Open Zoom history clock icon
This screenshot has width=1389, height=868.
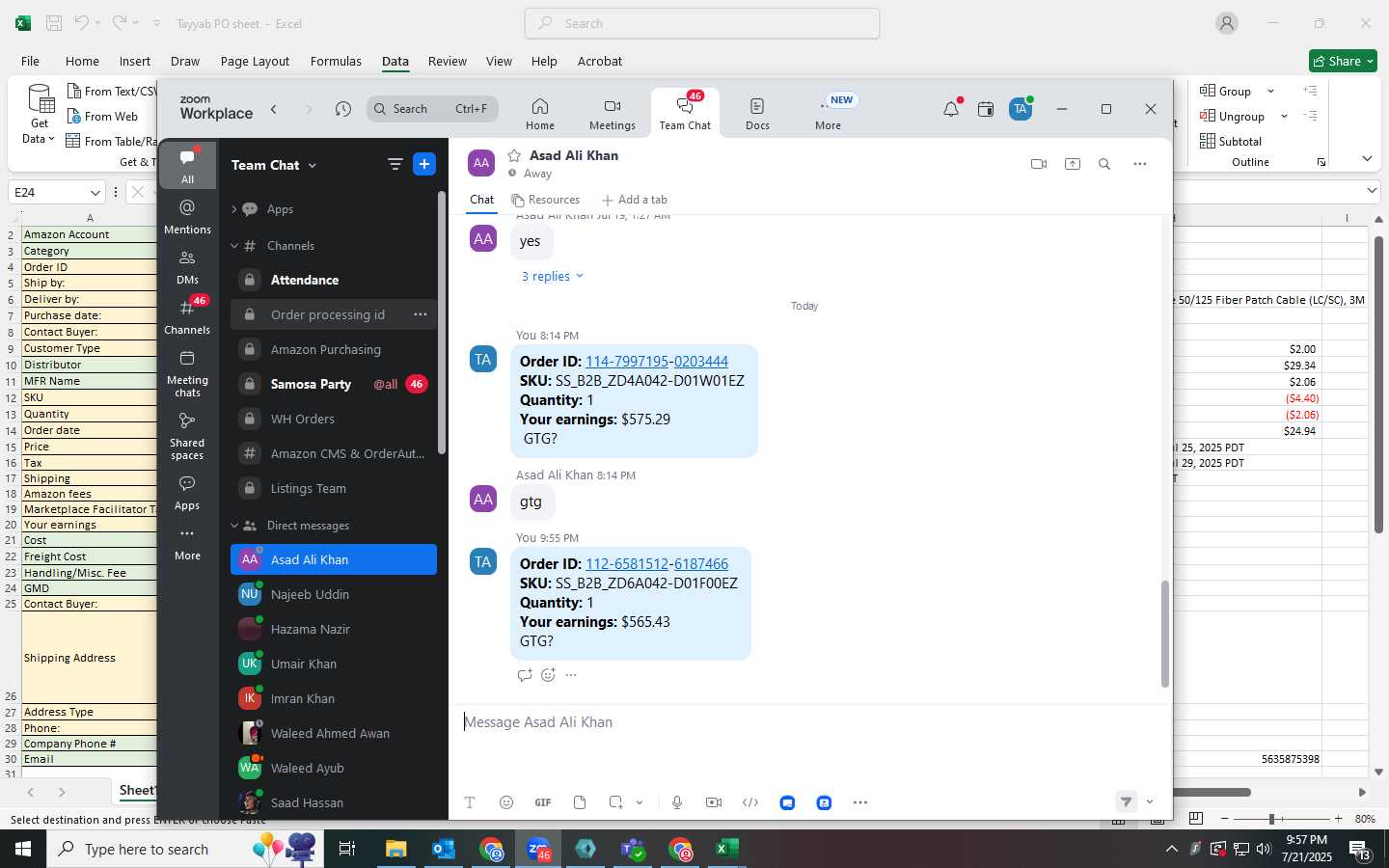tap(343, 109)
